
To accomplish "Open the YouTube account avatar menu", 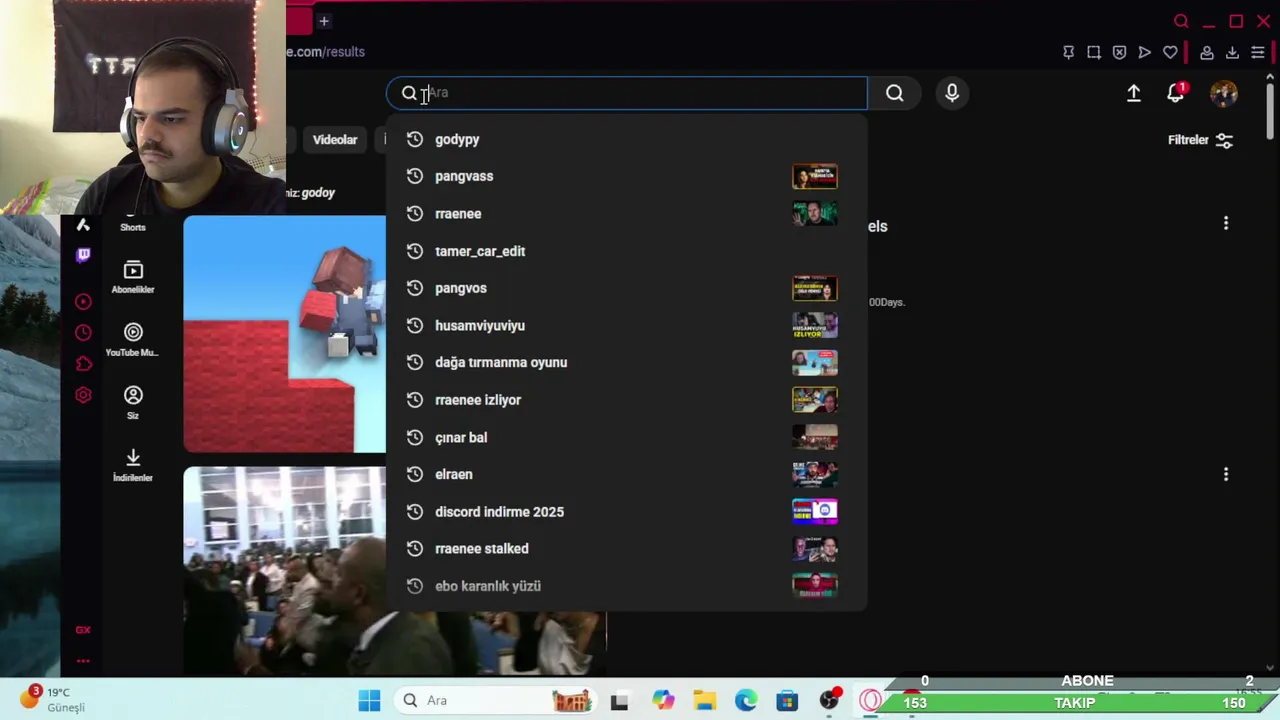I will coord(1224,93).
